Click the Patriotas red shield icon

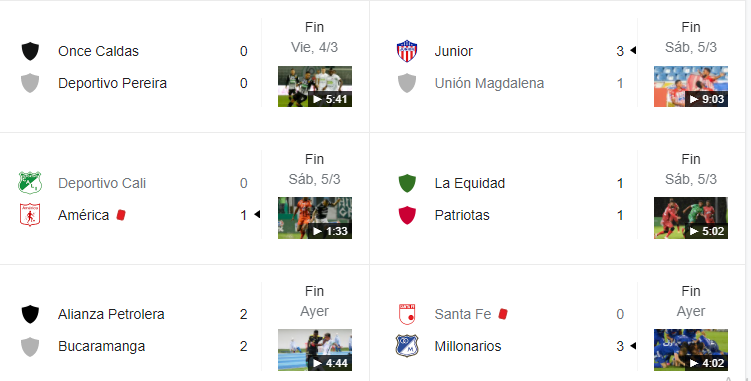pyautogui.click(x=407, y=215)
